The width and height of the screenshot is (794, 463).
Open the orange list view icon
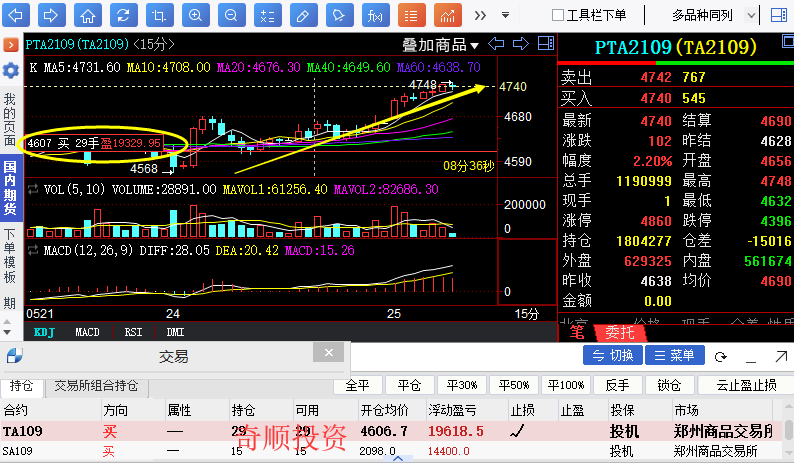coord(411,15)
